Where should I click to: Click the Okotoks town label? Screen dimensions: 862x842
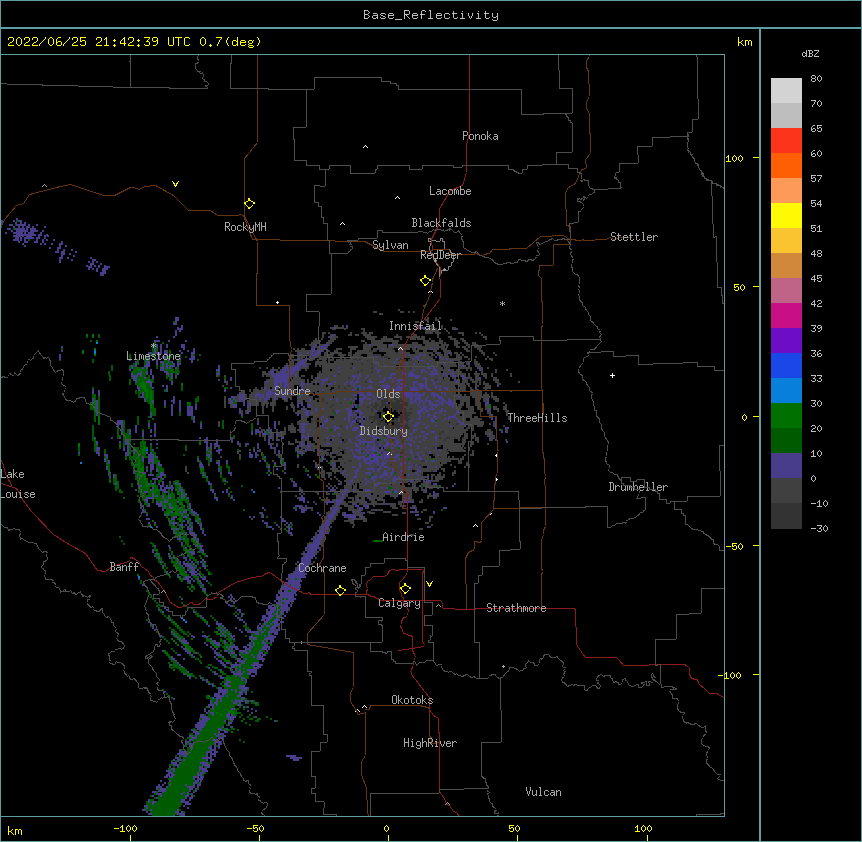[x=412, y=700]
